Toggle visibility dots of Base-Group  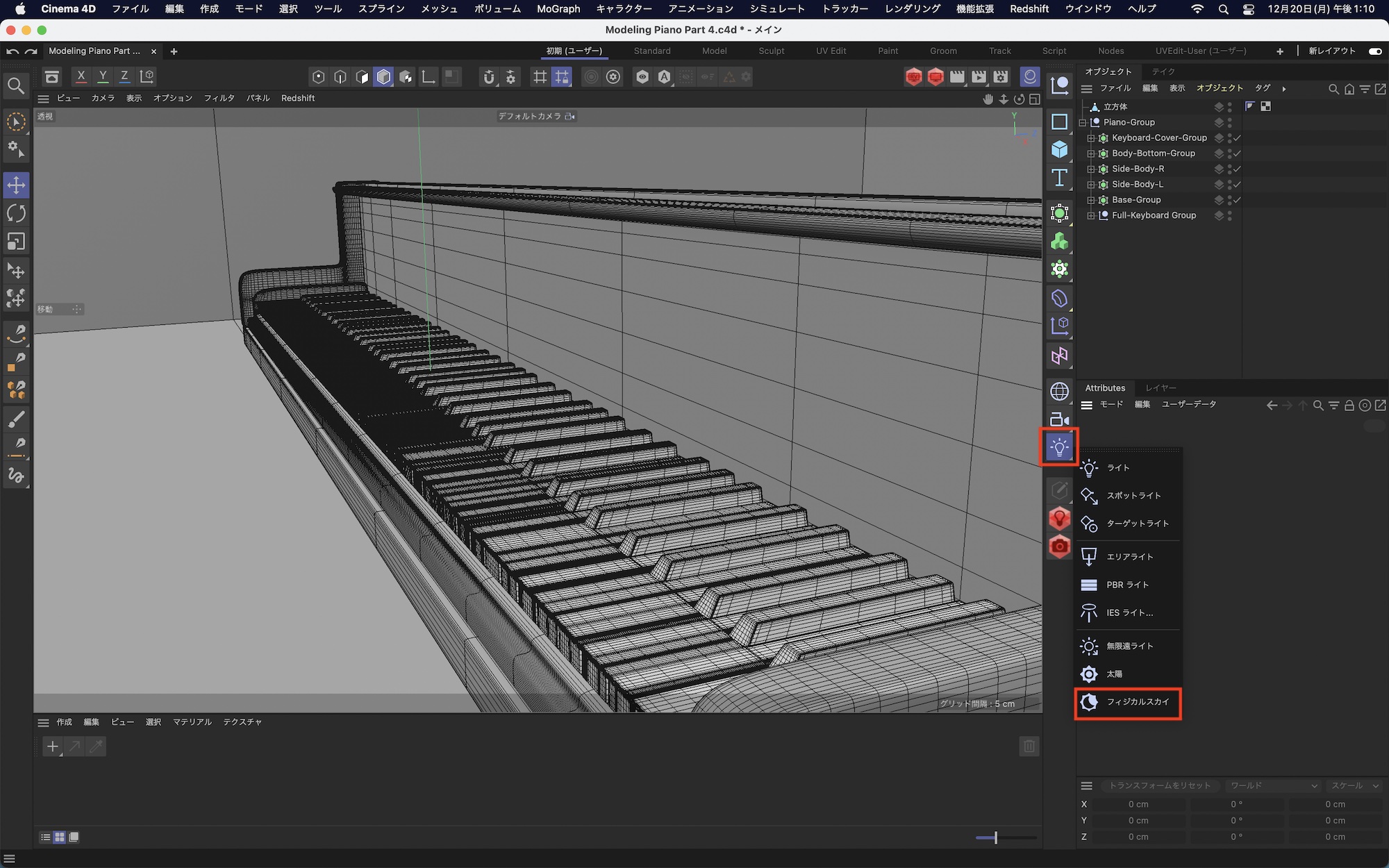1229,199
